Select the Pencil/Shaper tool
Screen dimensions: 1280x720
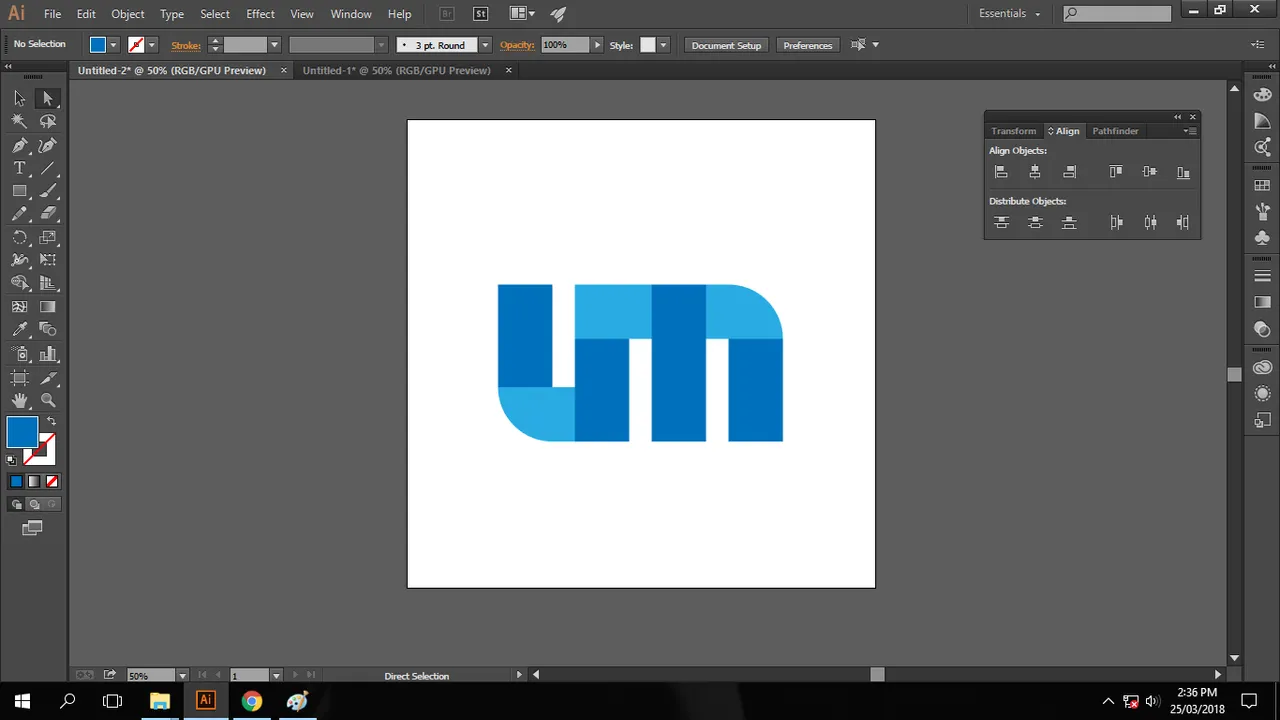(x=19, y=213)
